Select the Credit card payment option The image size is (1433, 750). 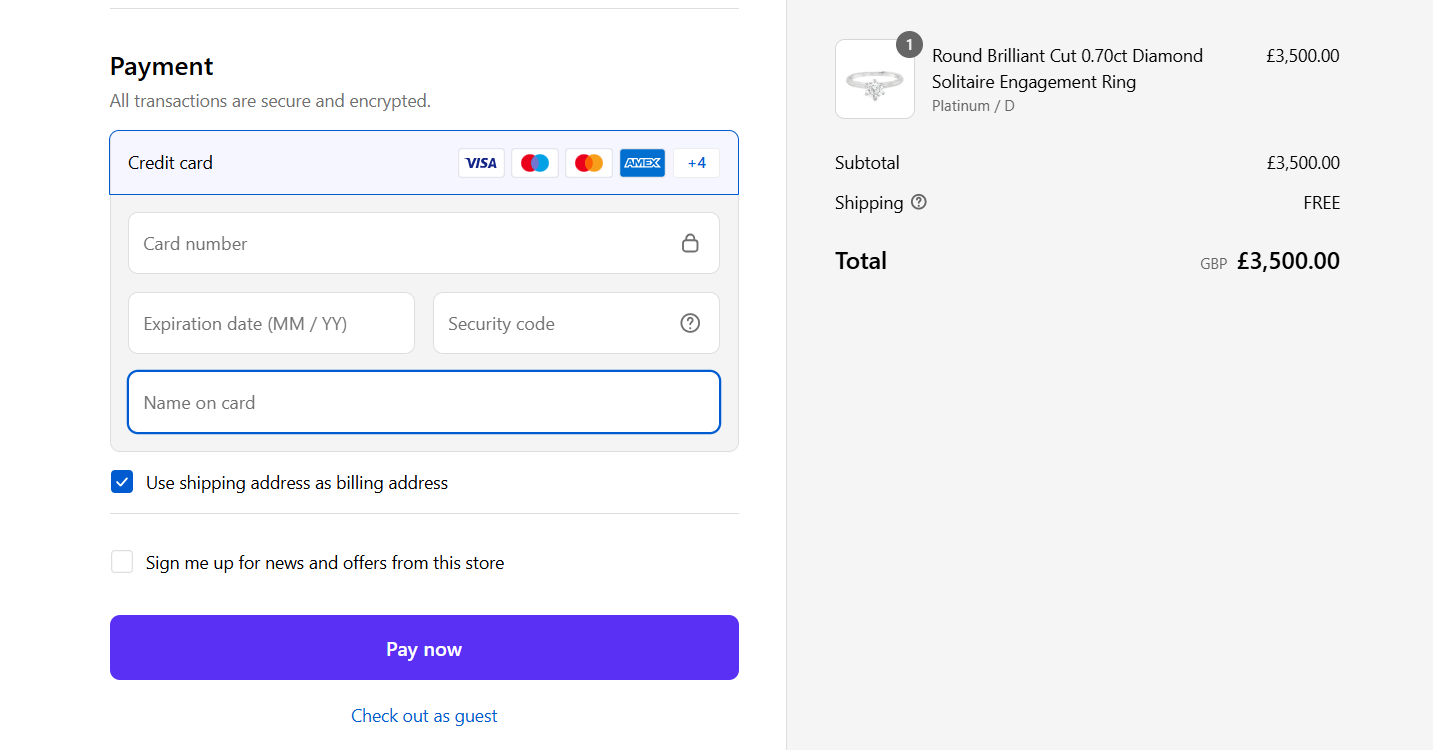point(171,163)
